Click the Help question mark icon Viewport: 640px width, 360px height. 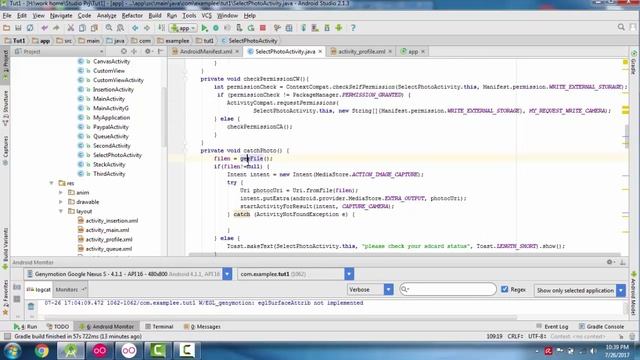pyautogui.click(x=353, y=28)
